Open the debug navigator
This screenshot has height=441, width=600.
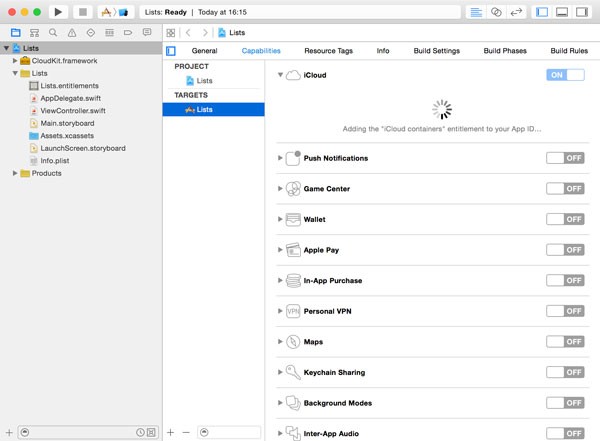point(109,33)
